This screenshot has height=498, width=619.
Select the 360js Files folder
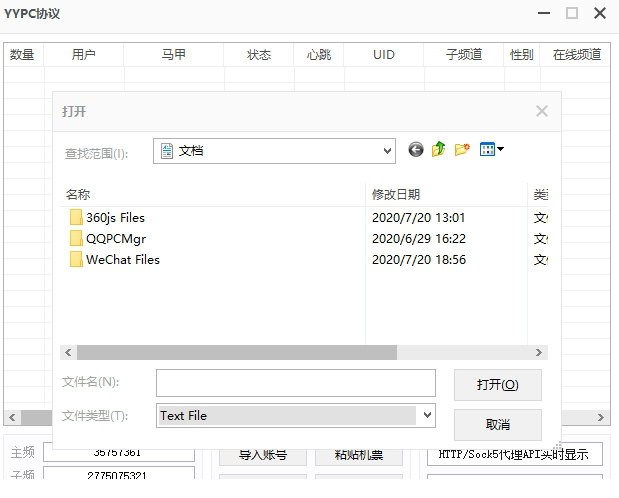(x=115, y=218)
